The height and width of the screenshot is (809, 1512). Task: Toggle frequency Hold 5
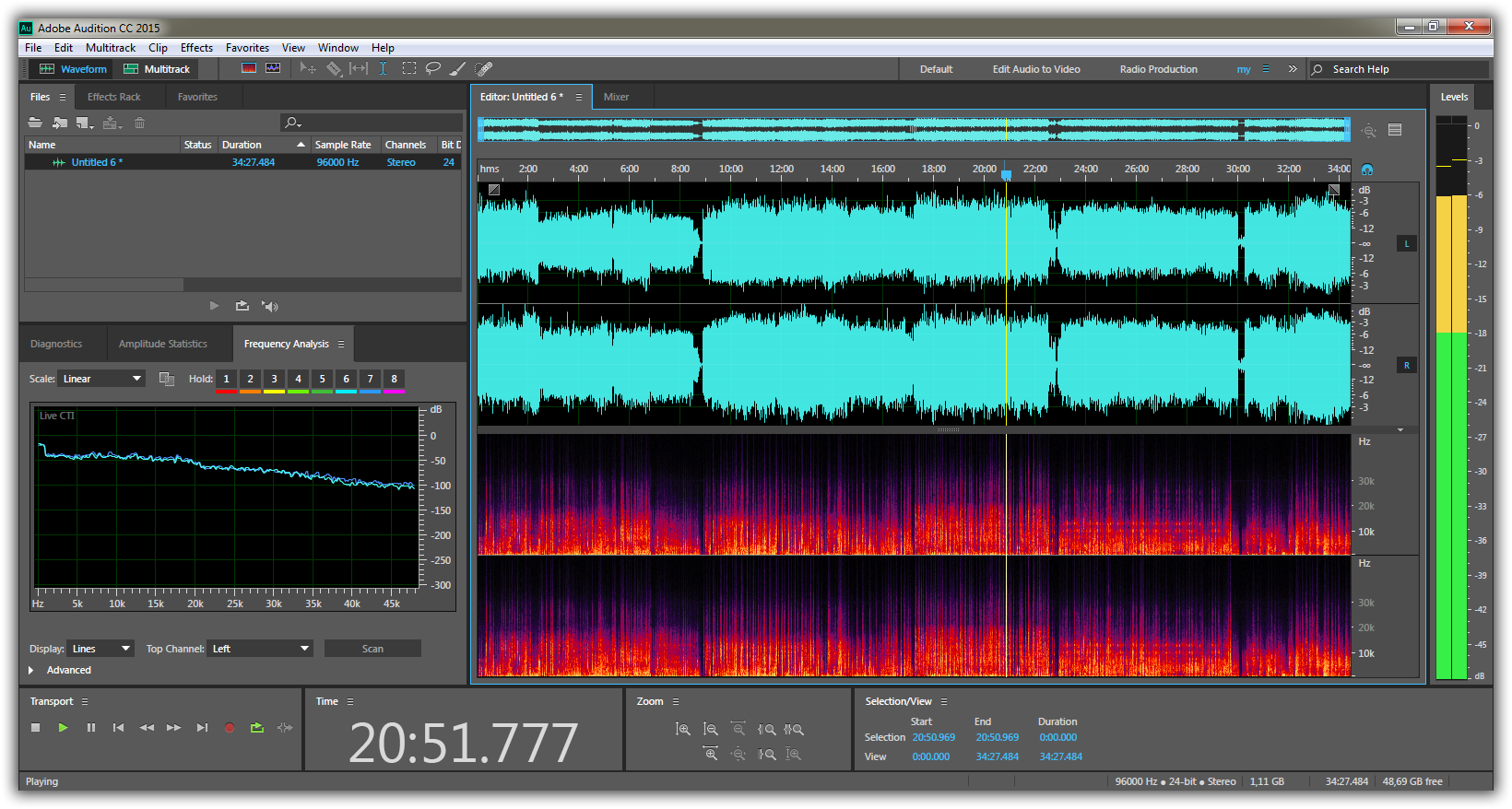(322, 379)
